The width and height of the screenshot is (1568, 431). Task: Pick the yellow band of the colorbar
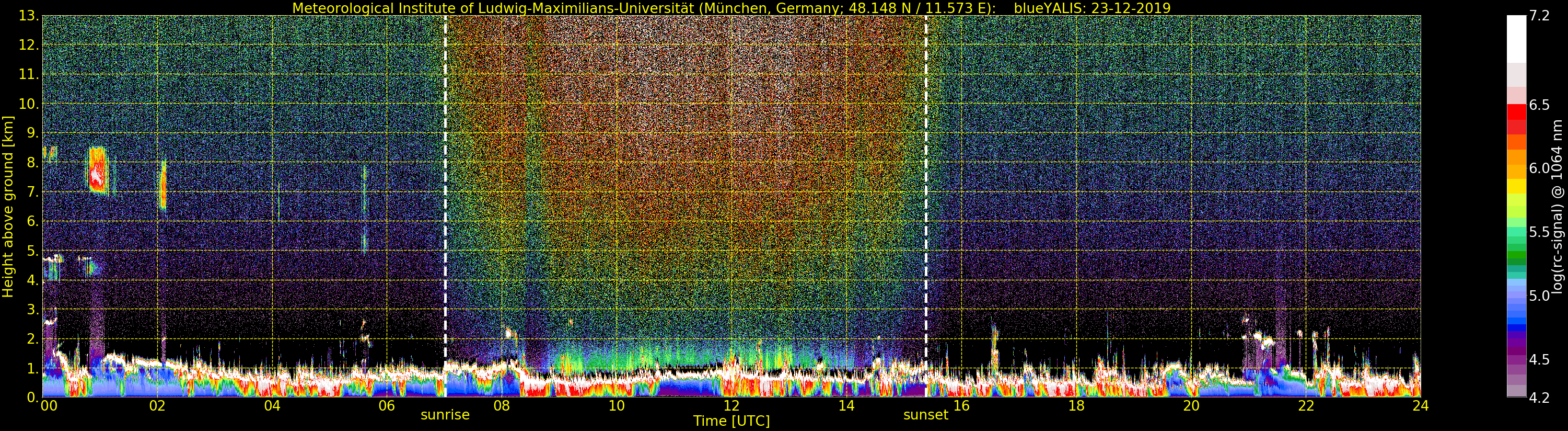(1516, 186)
